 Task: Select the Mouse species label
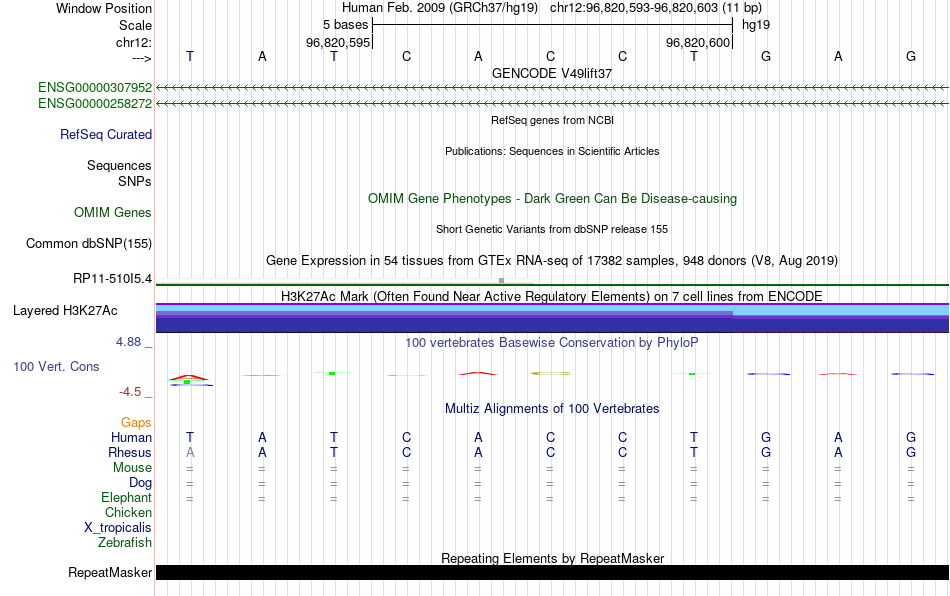(x=133, y=468)
